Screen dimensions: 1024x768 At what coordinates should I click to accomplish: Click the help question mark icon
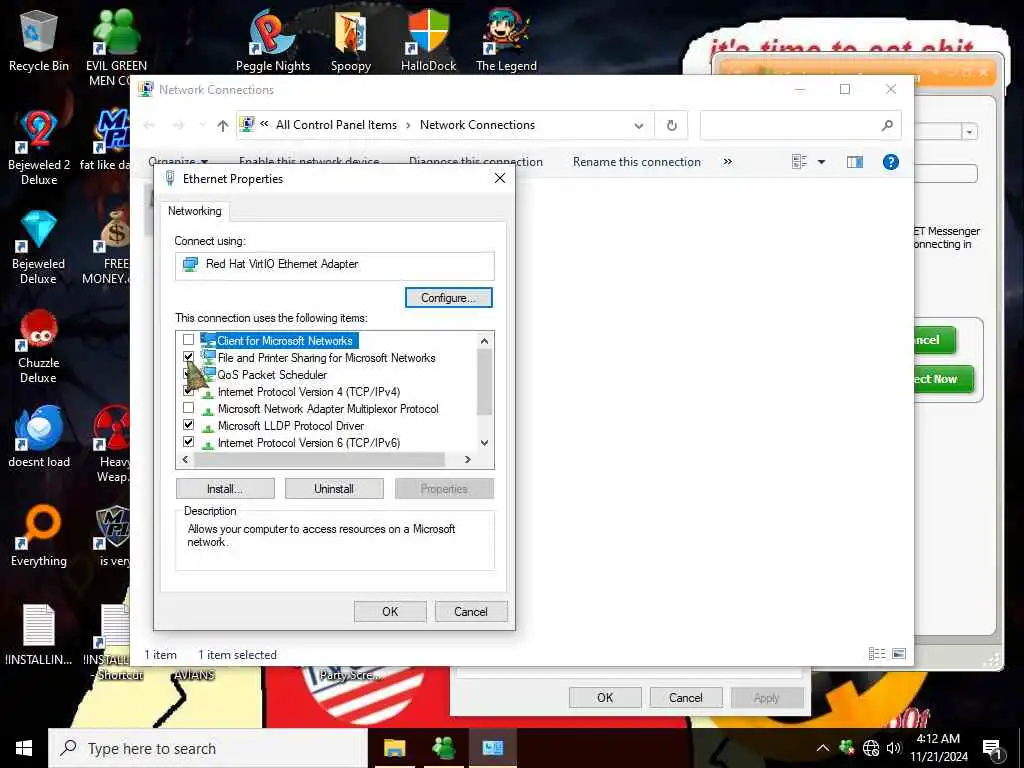point(891,162)
